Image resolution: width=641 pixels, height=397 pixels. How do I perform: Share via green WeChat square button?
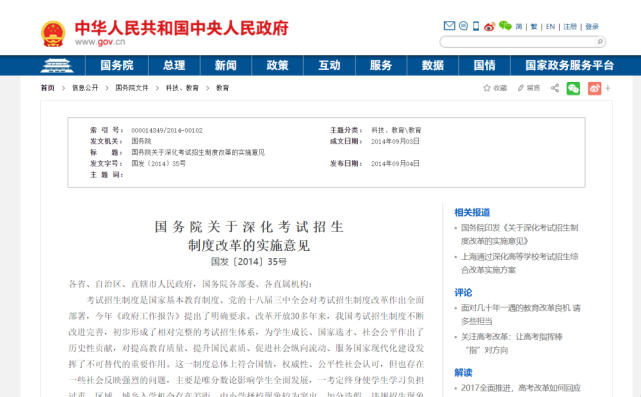point(573,88)
